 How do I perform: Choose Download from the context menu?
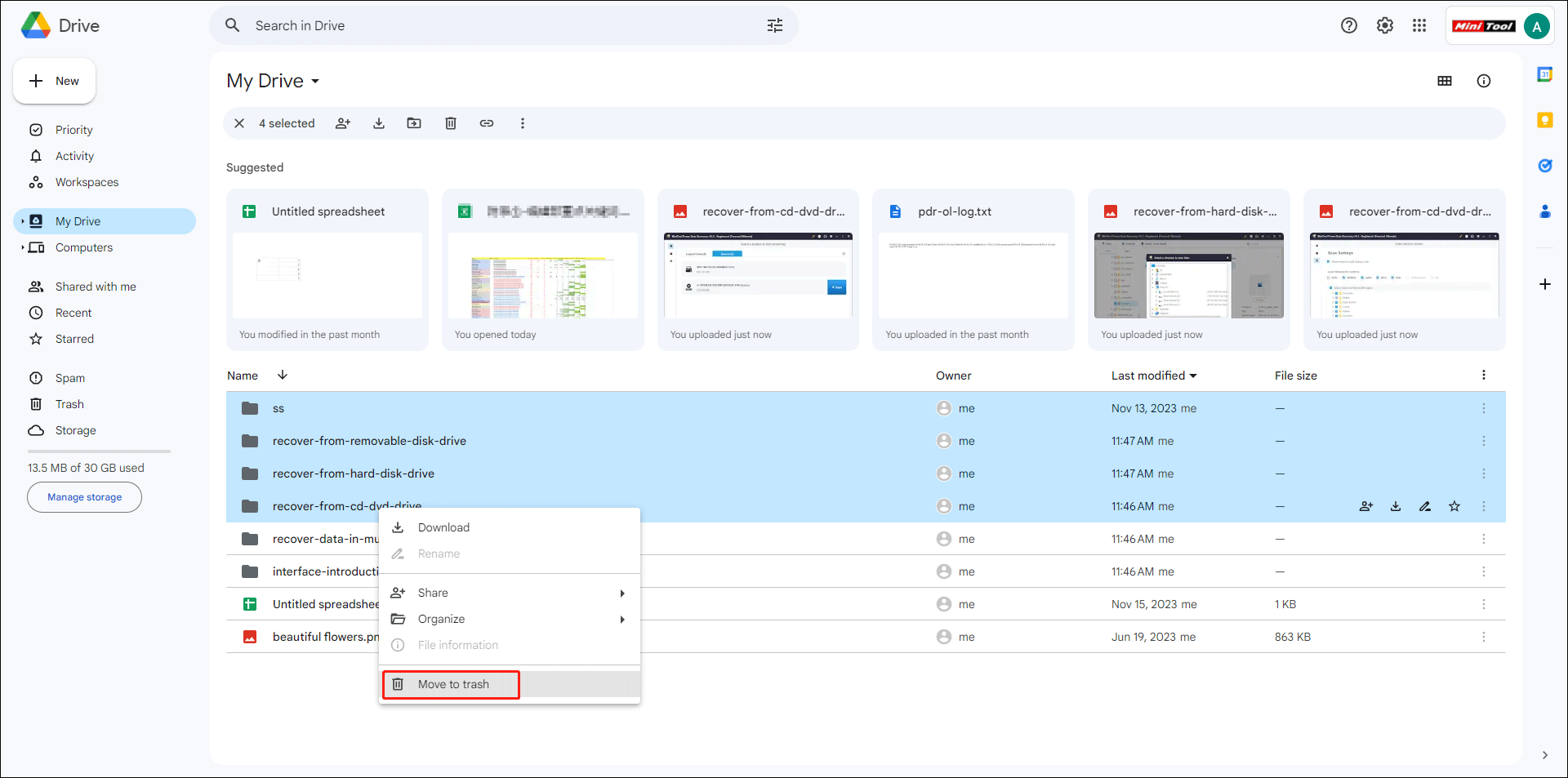tap(443, 527)
